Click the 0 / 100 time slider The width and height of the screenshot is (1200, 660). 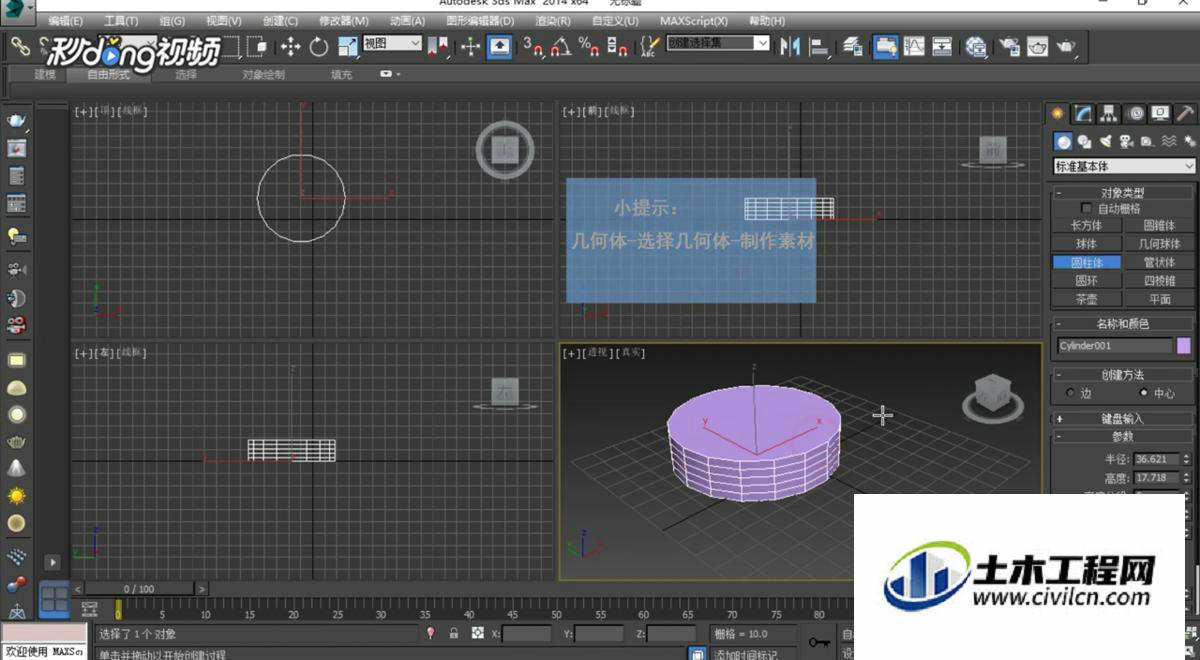click(140, 589)
